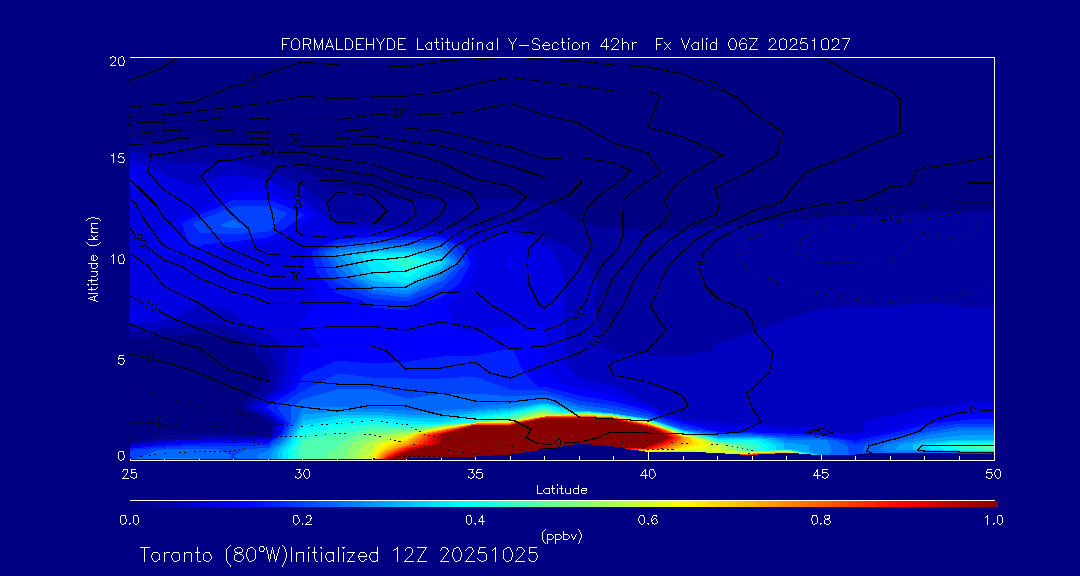Click the (ppbv) units label

(x=561, y=536)
